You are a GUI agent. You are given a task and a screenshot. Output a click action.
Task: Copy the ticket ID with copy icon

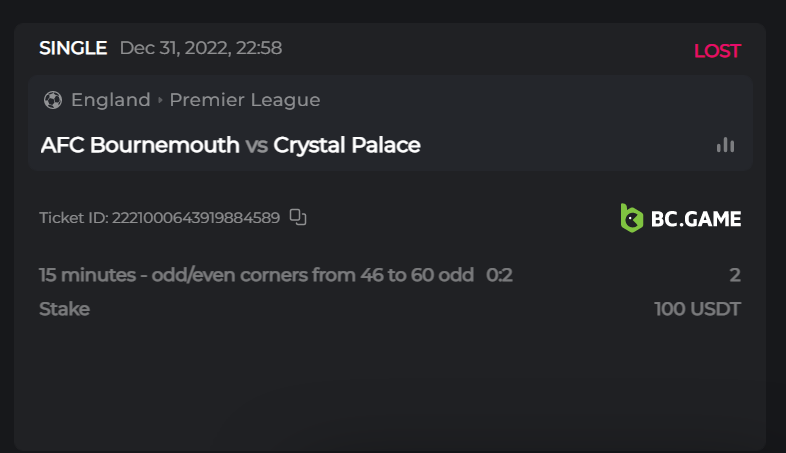coord(297,217)
